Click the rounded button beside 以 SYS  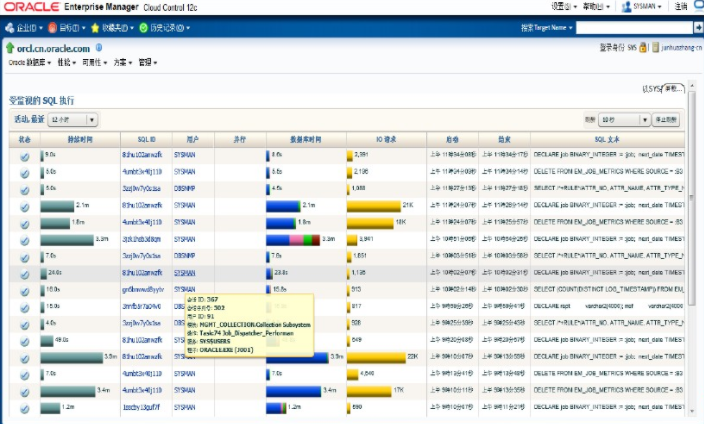673,88
